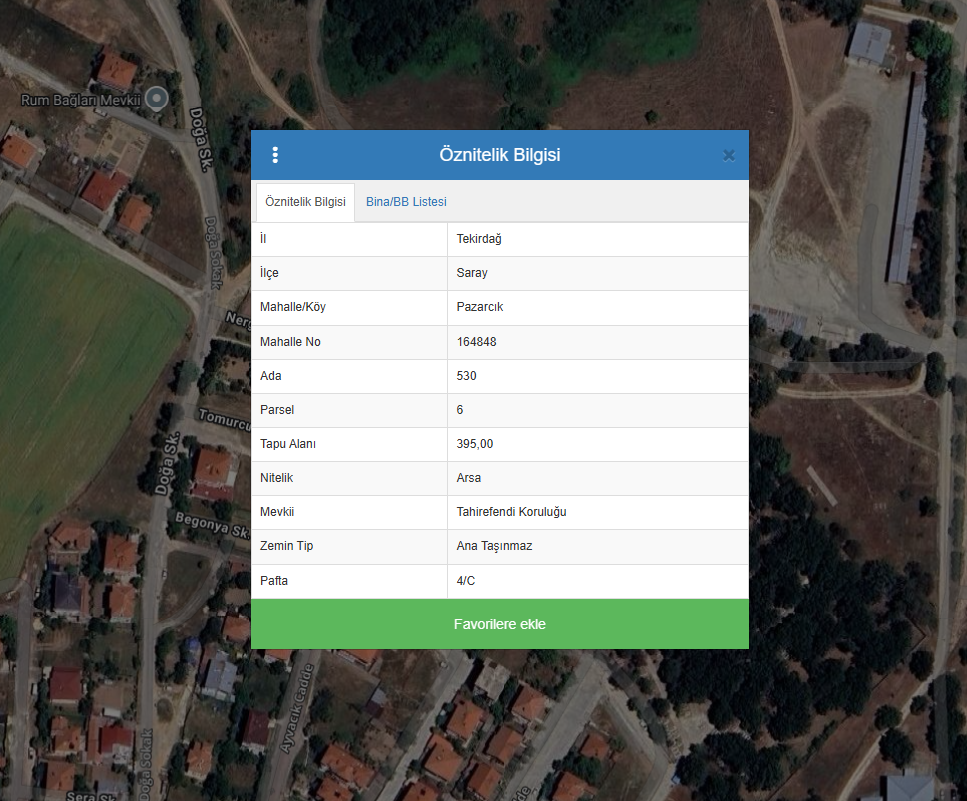The width and height of the screenshot is (967, 801).
Task: Click the Pazarcık Mahalle/Köy value
Action: tap(480, 307)
